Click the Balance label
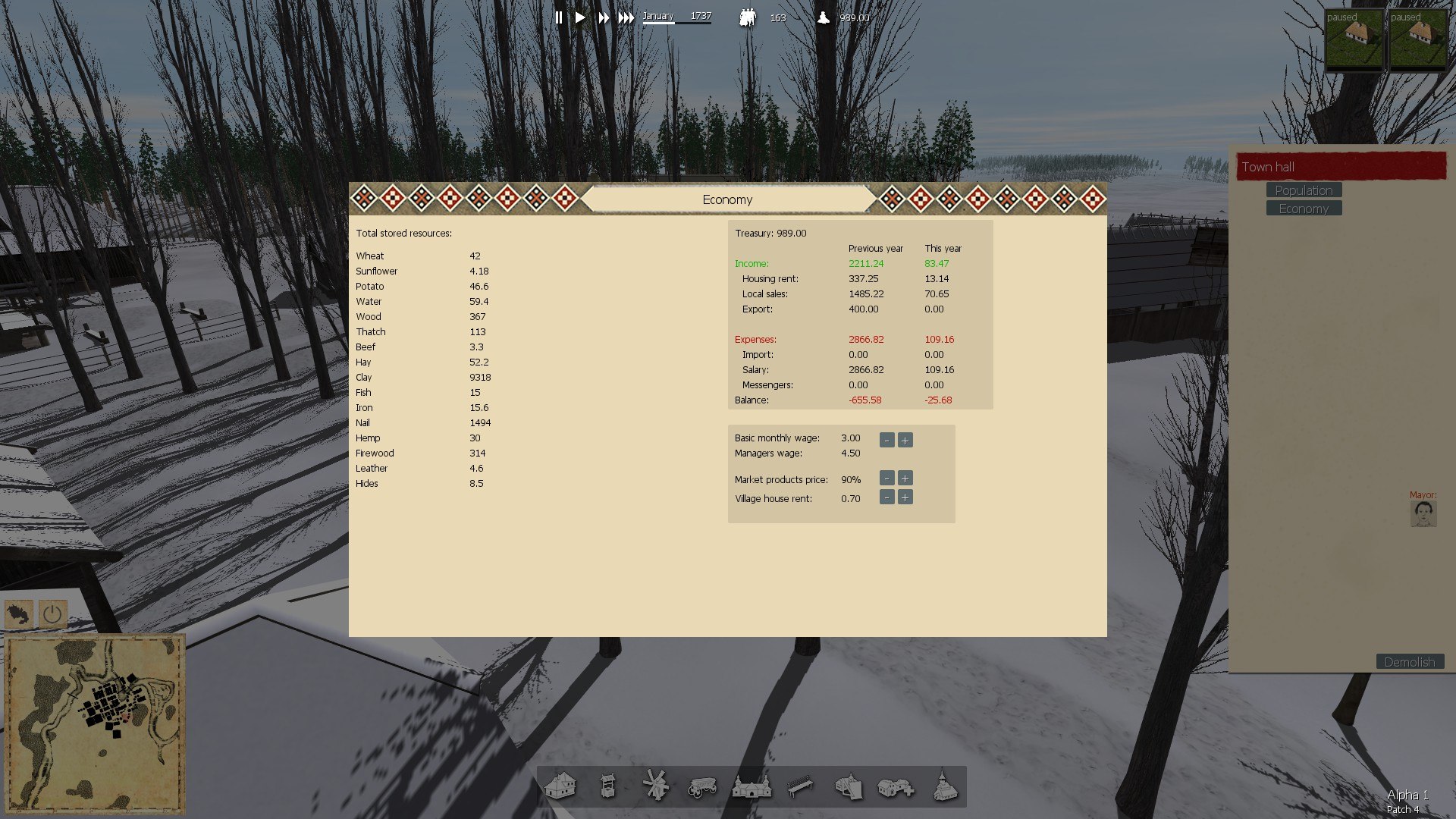 [x=752, y=400]
